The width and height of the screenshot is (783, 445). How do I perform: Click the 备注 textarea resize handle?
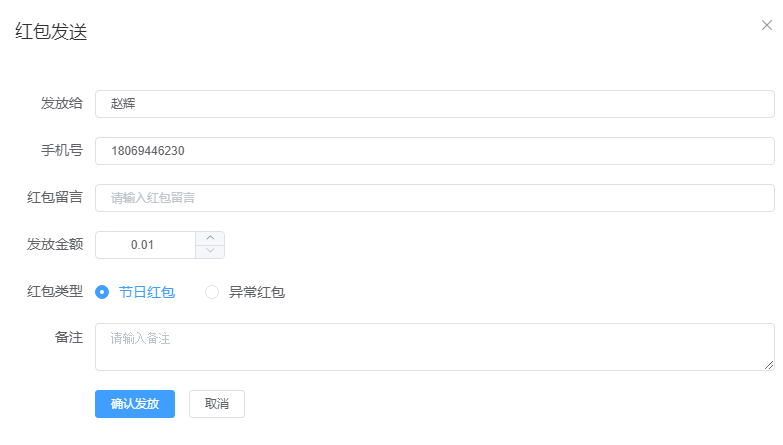[769, 365]
